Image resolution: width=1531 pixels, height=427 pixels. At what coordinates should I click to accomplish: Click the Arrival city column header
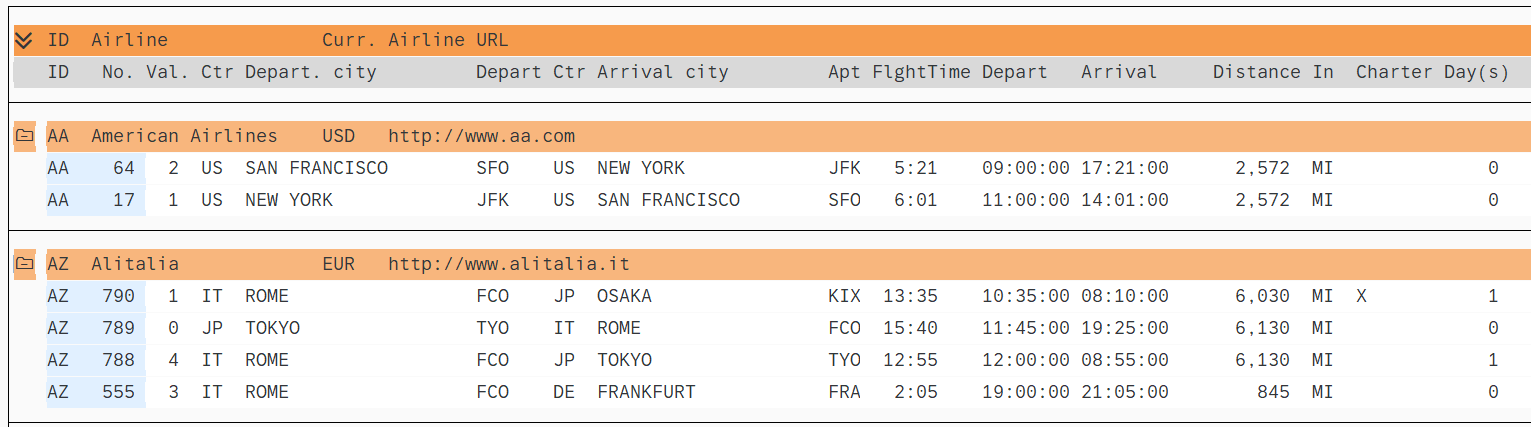coord(662,72)
